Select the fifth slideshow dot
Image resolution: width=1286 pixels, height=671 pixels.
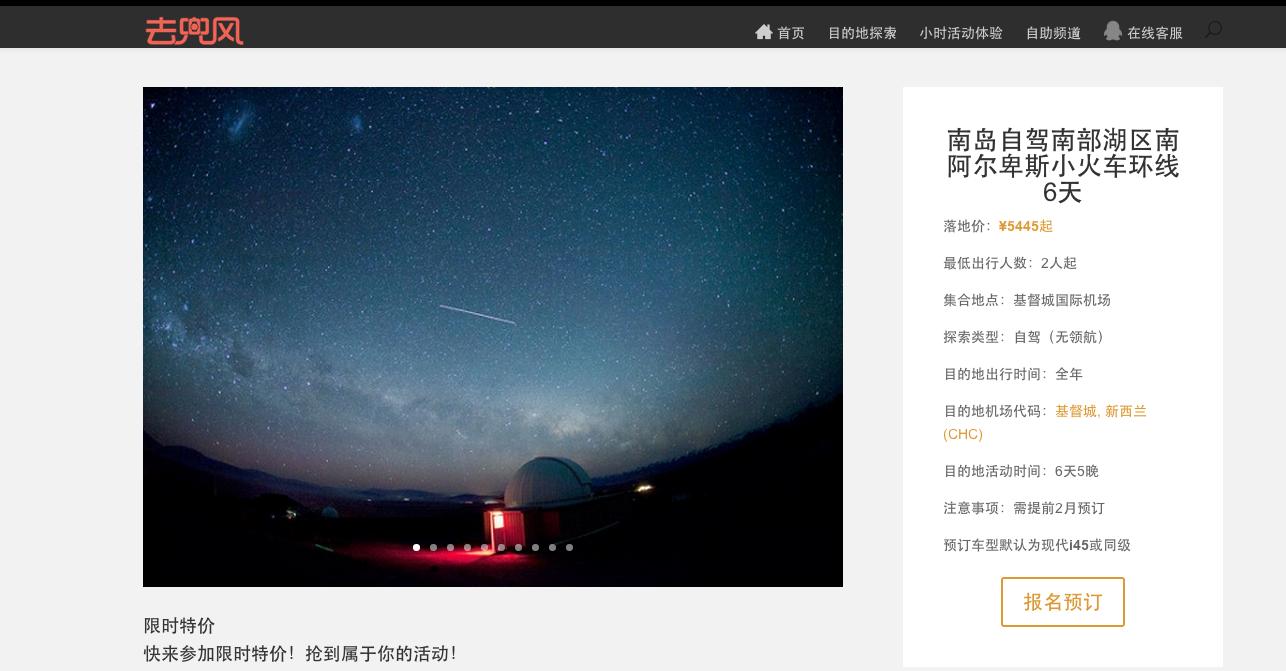tap(484, 547)
